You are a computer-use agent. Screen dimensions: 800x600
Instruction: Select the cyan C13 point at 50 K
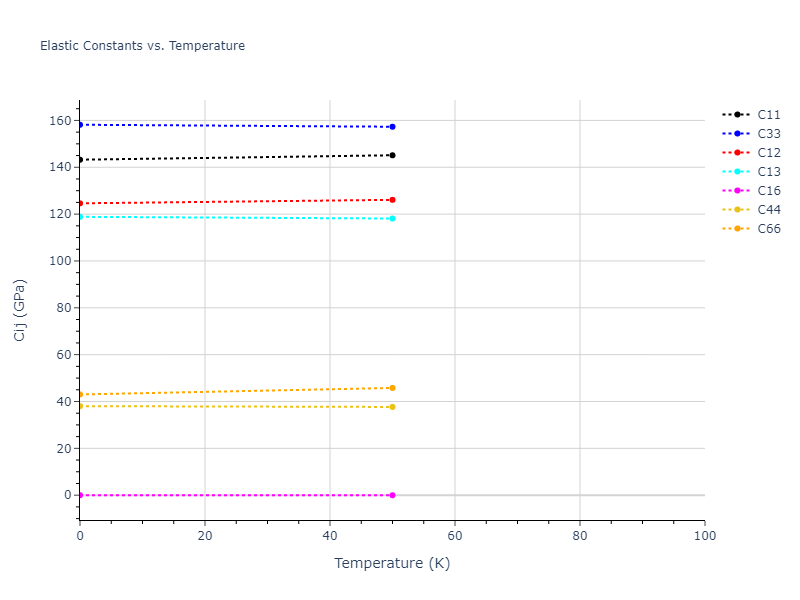(x=392, y=218)
